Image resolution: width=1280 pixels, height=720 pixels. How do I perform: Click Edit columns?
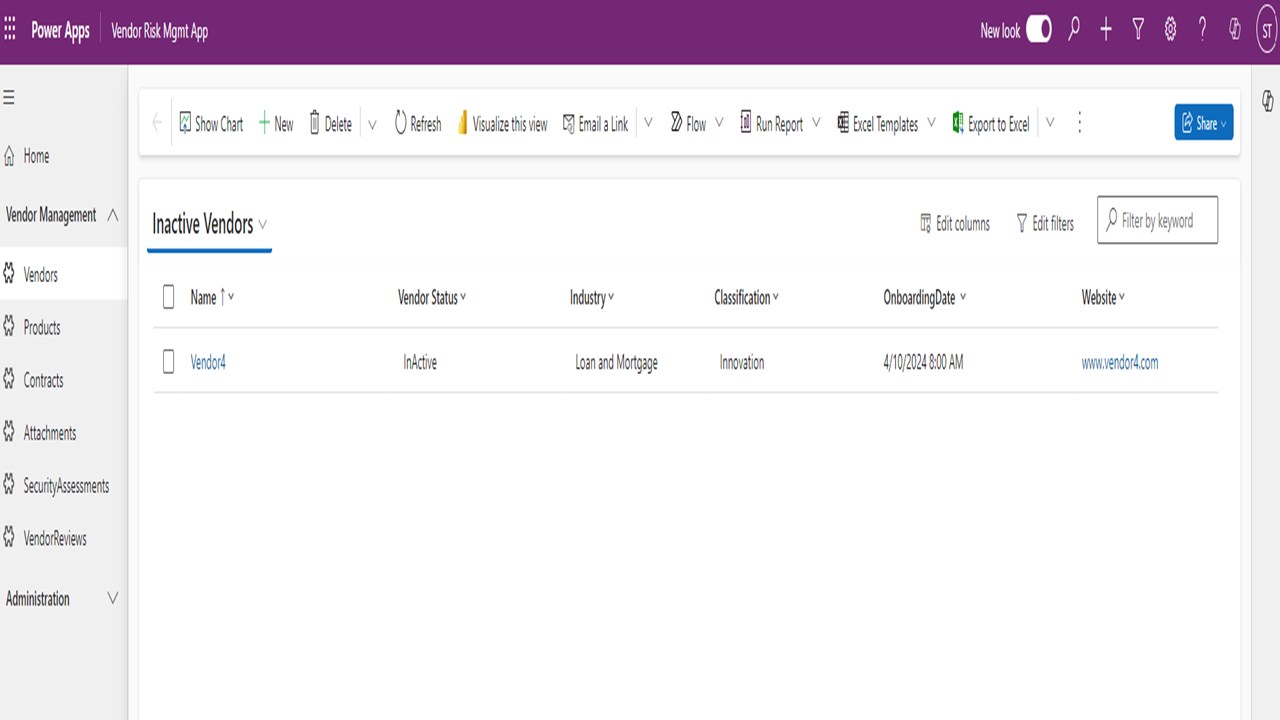pyautogui.click(x=955, y=224)
